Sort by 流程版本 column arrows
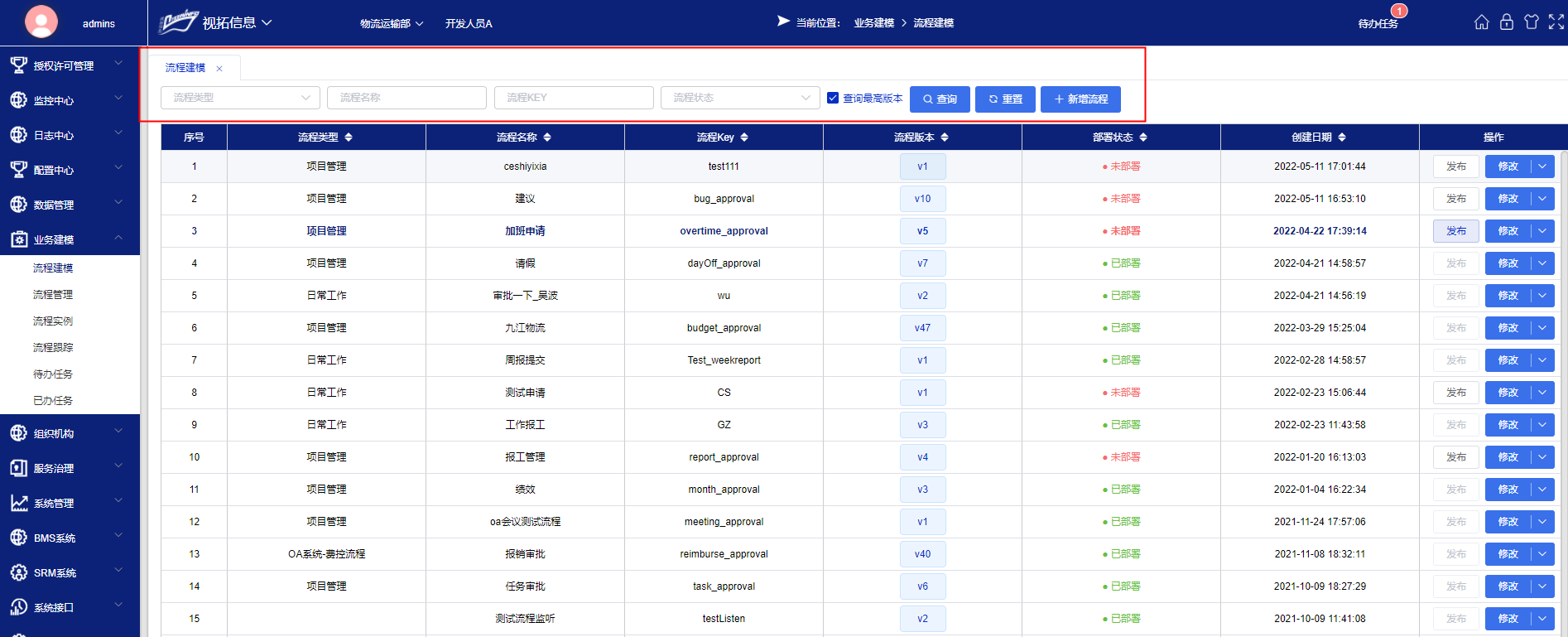 click(x=945, y=138)
